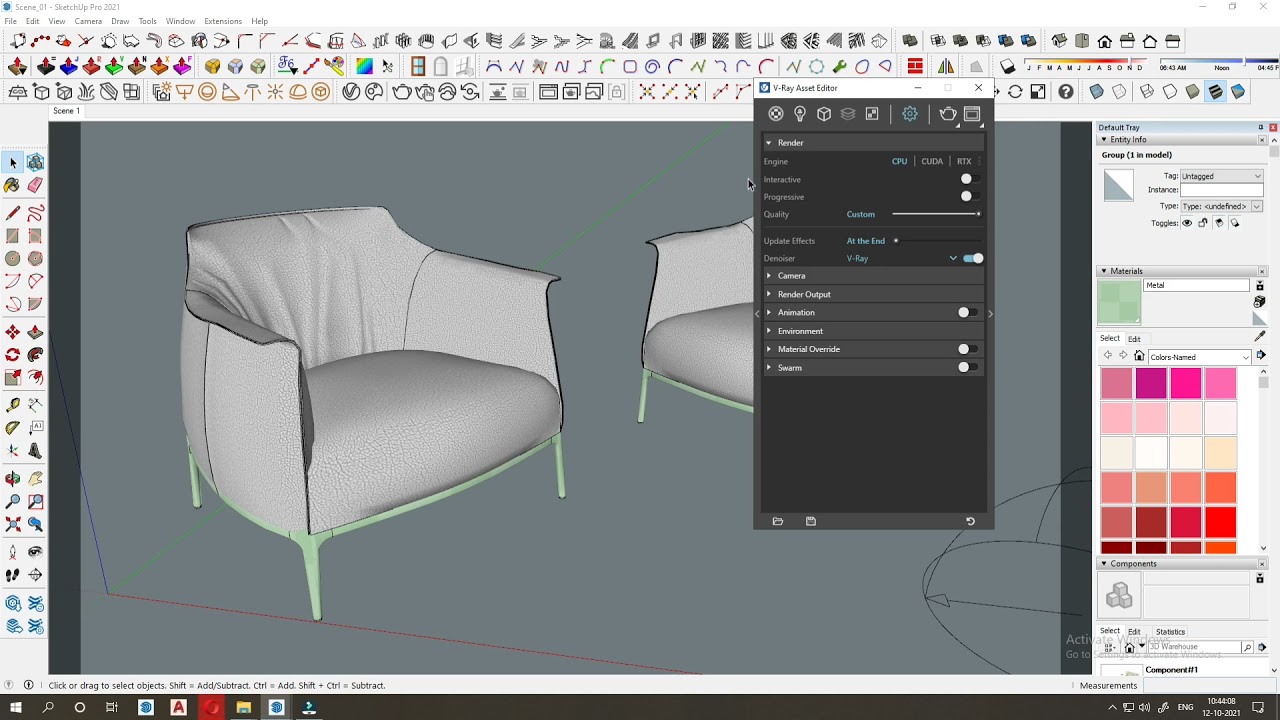The height and width of the screenshot is (720, 1280).
Task: Select the Eraser tool
Action: coord(35,185)
